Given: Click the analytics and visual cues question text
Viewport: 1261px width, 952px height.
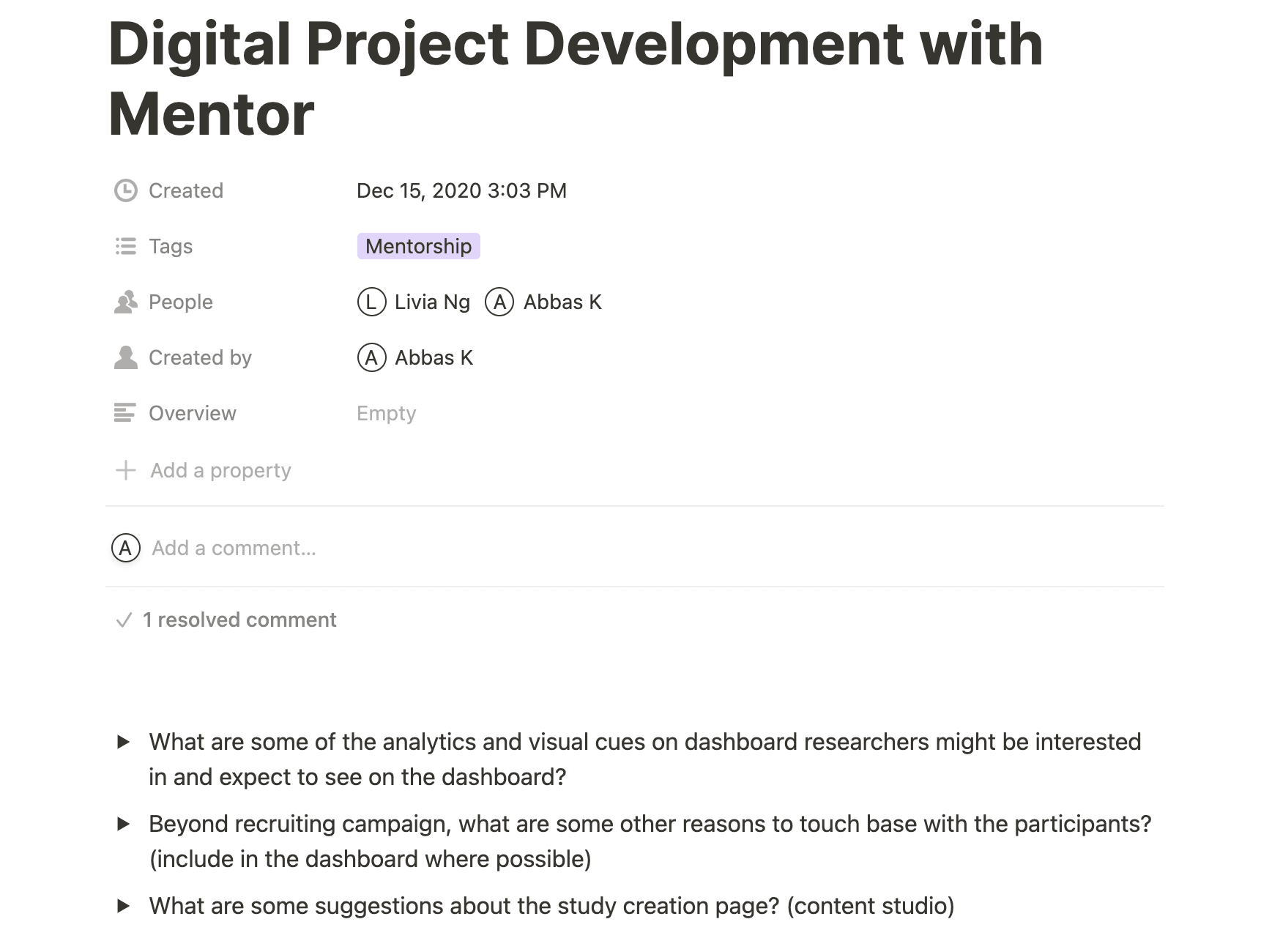Looking at the screenshot, I should point(645,759).
